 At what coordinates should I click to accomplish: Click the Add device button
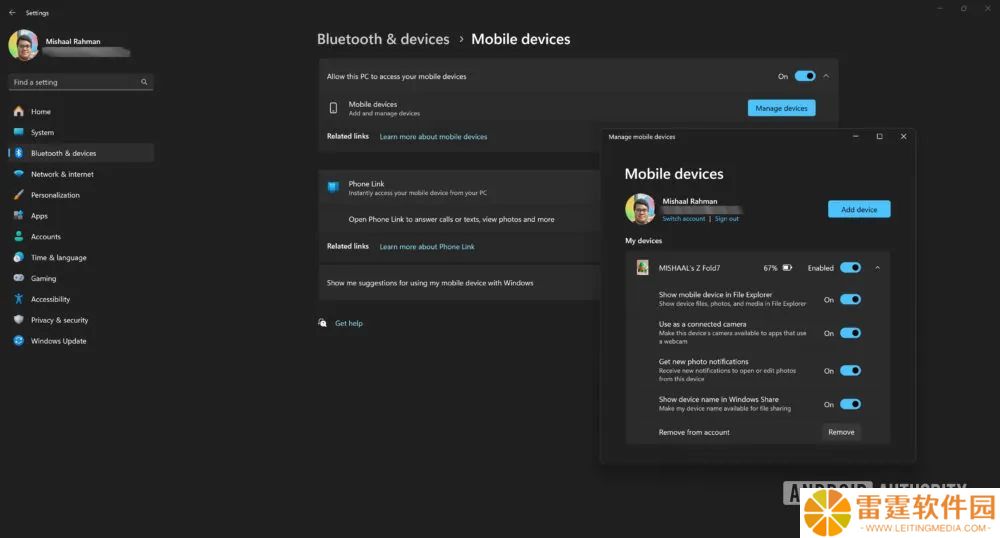click(859, 209)
